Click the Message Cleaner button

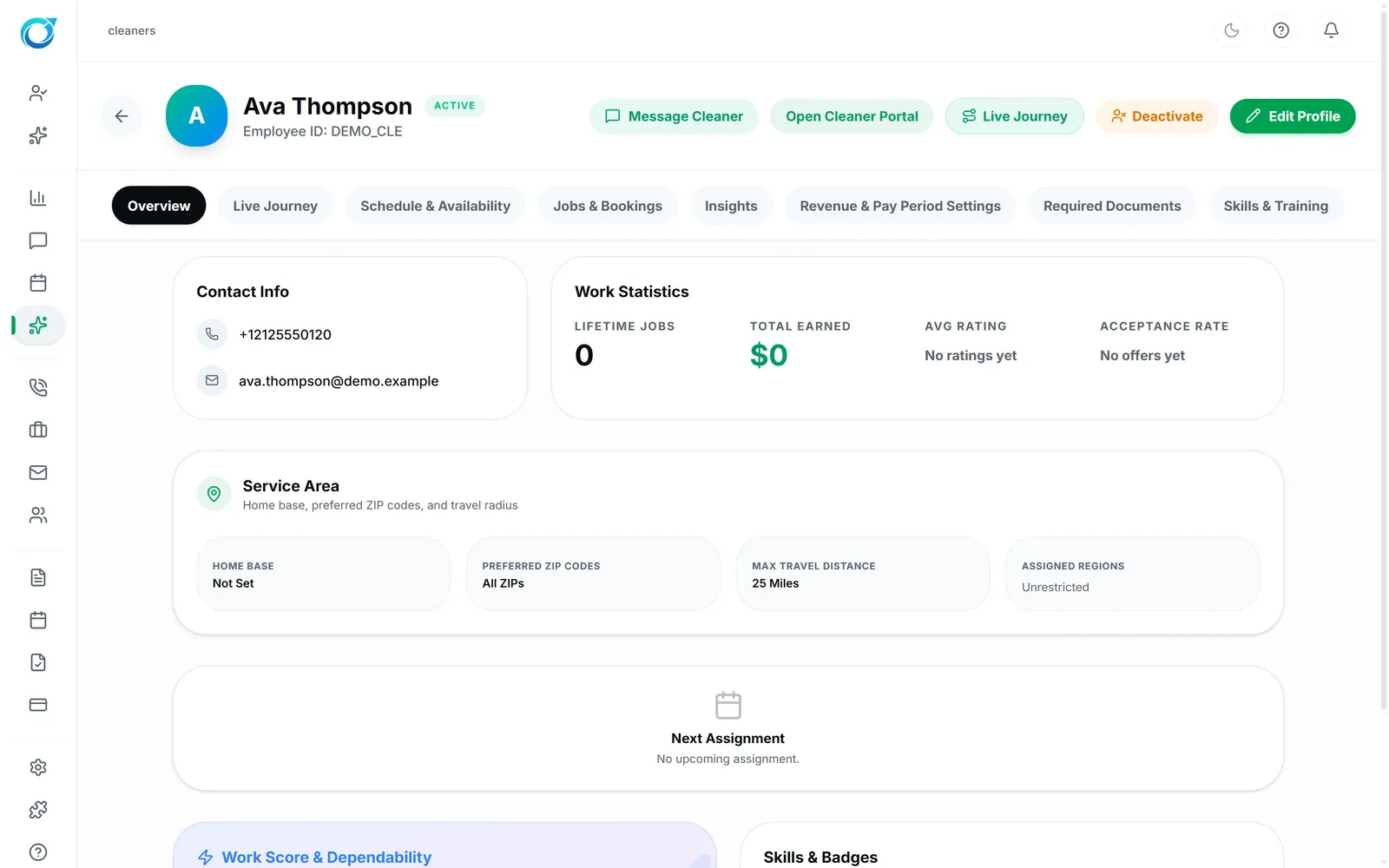click(674, 116)
